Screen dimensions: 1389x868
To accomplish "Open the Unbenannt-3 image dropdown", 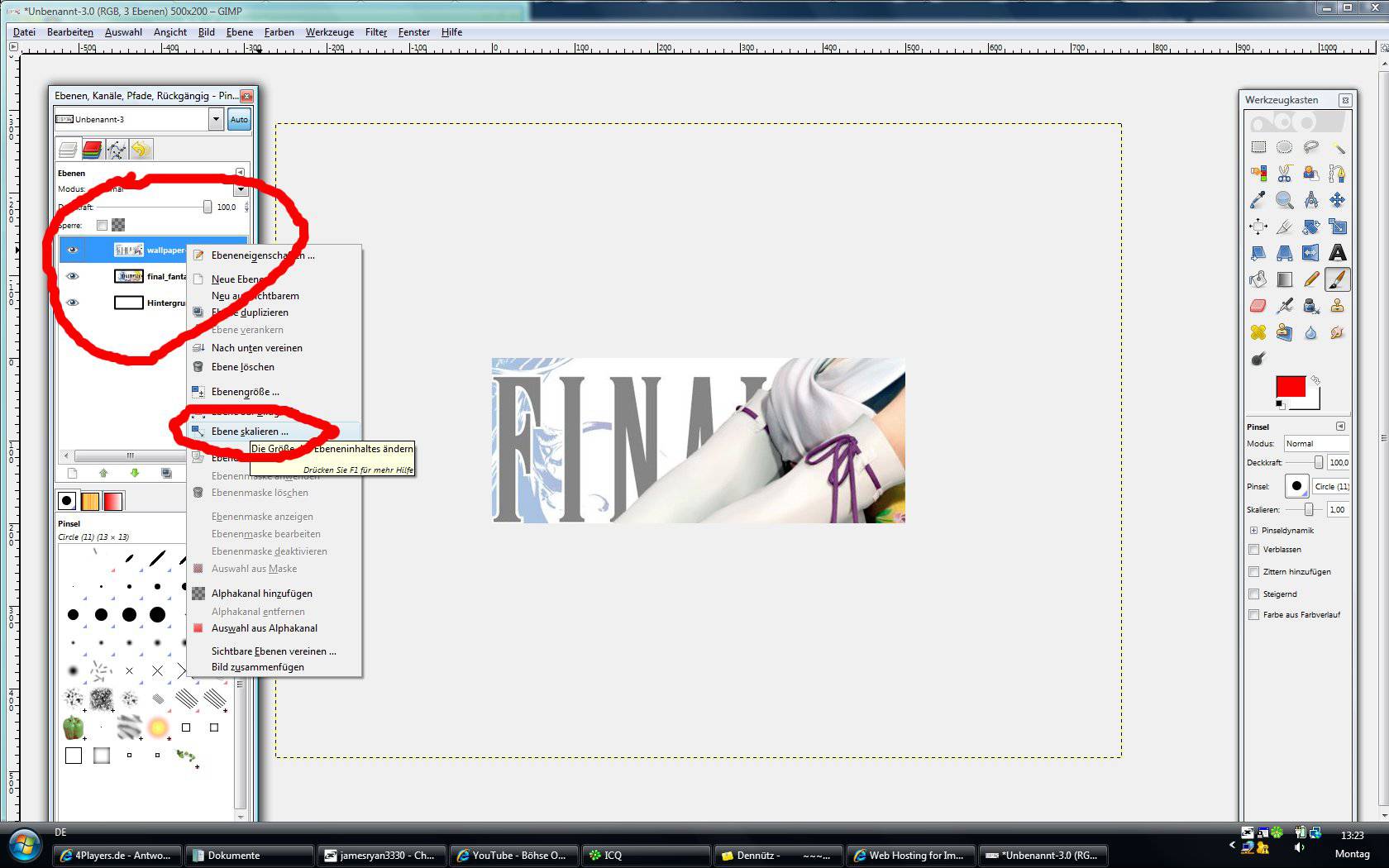I will tap(216, 120).
